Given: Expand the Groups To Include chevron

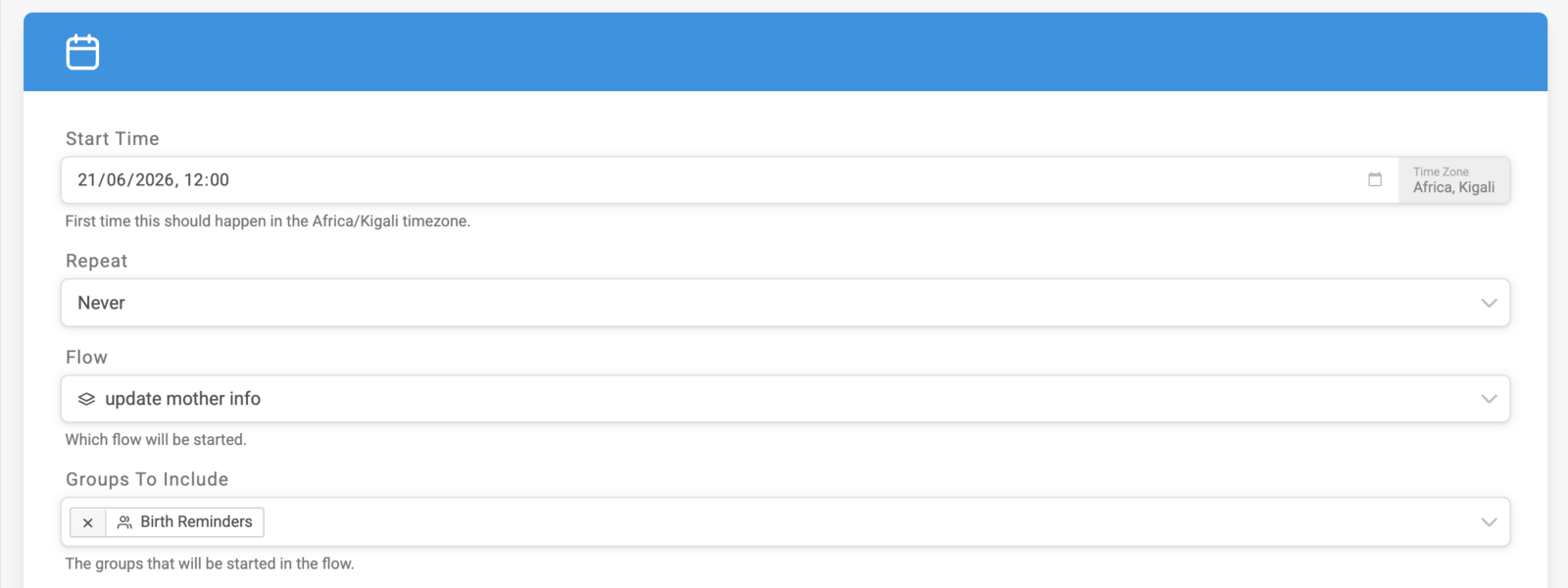Looking at the screenshot, I should [x=1489, y=522].
